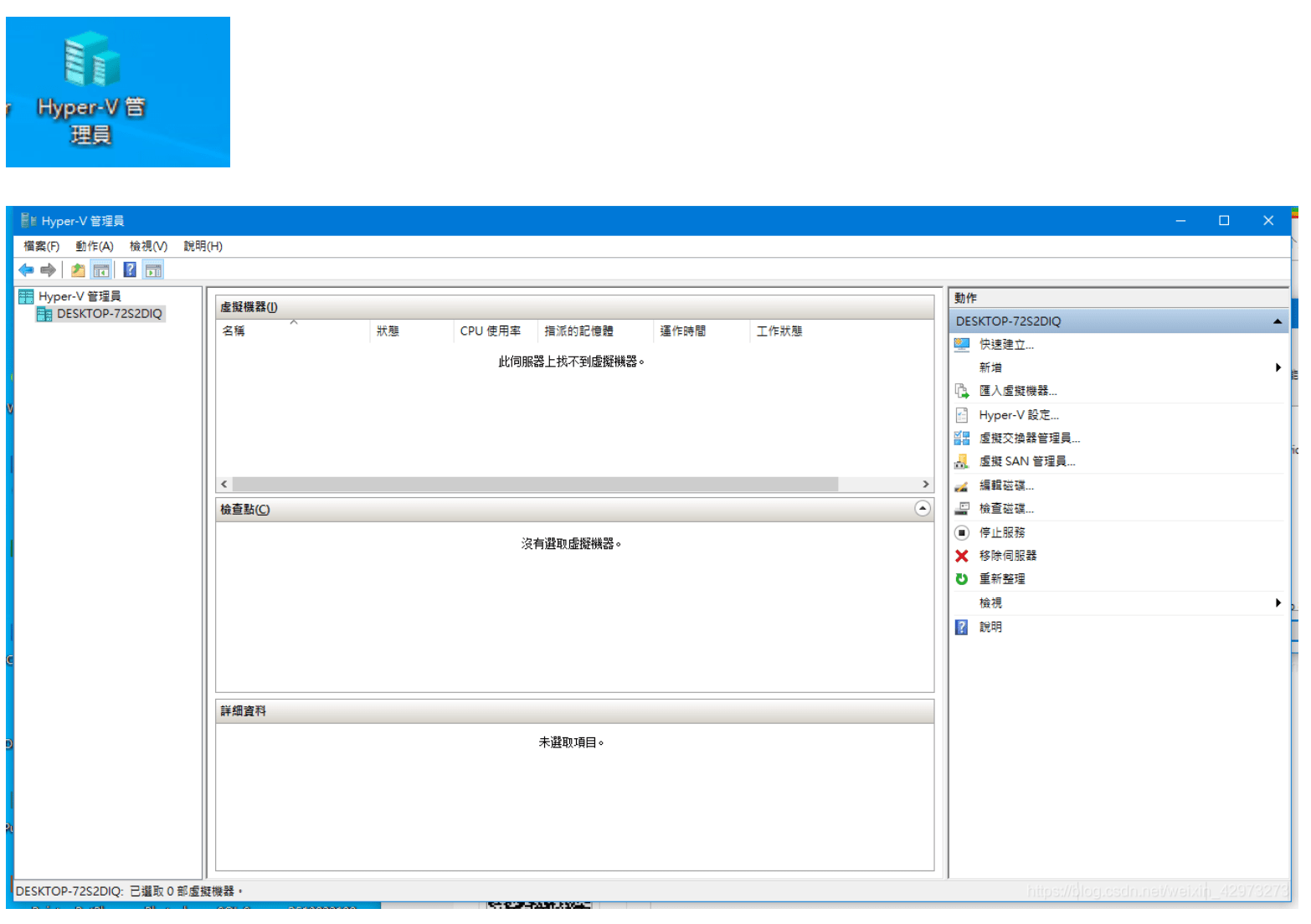Click the 虛擬機器 panel header

coord(574,307)
